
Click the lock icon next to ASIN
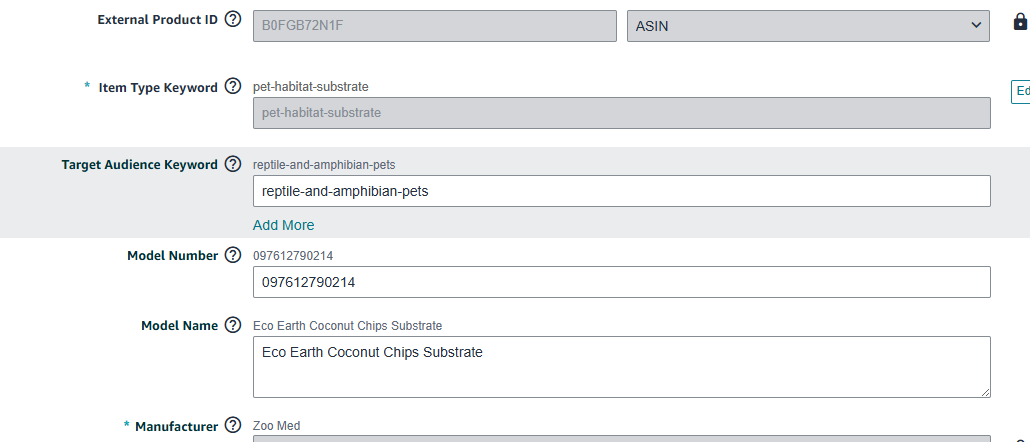pos(1020,23)
